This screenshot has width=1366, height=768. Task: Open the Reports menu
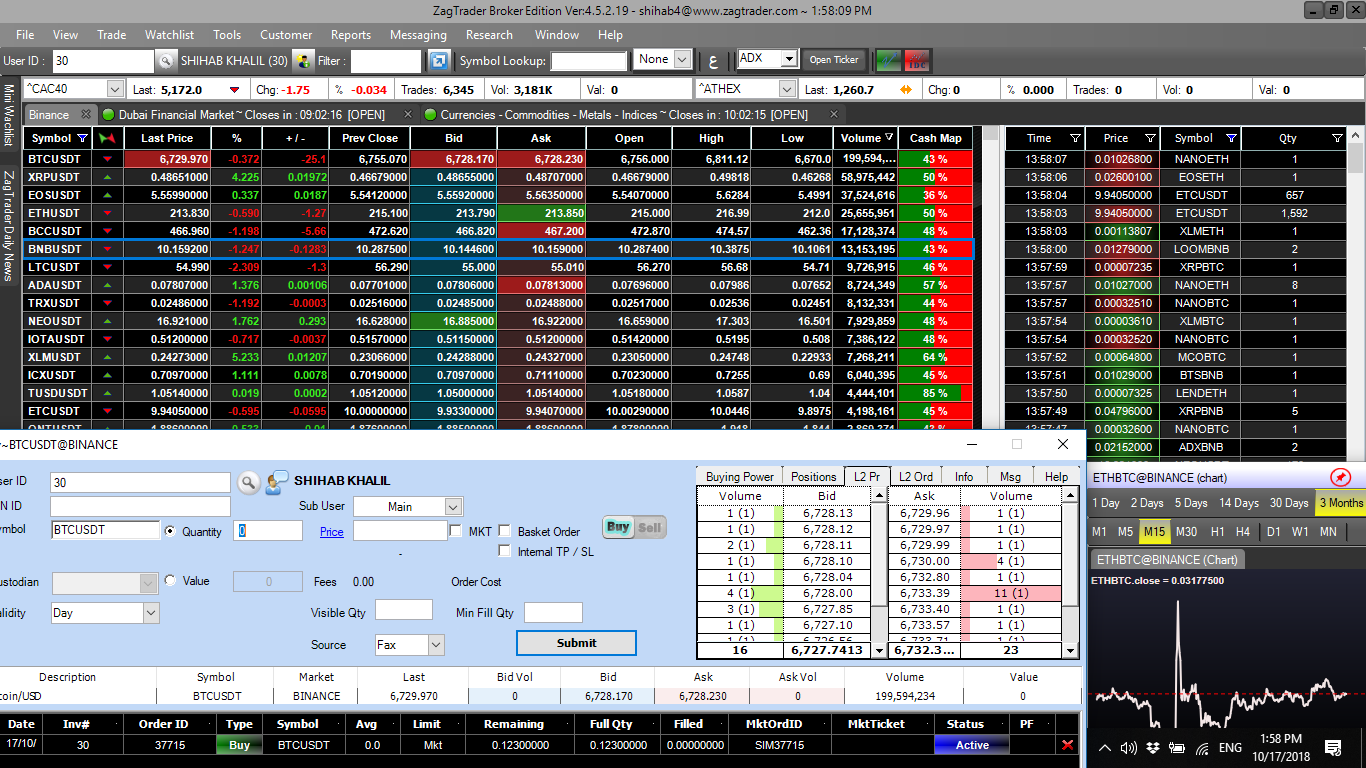click(x=351, y=34)
